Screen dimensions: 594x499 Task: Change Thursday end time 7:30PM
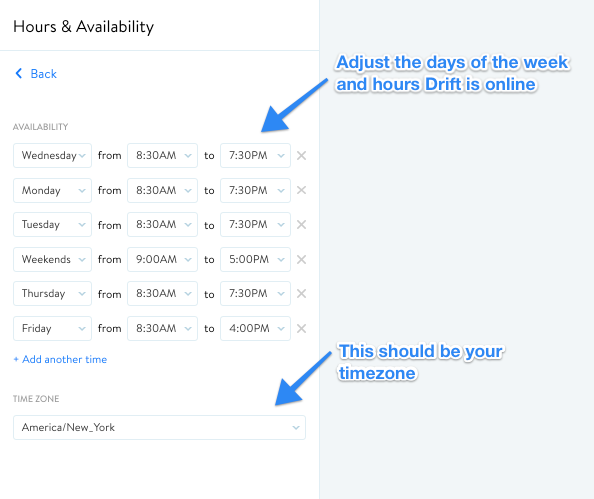click(255, 294)
